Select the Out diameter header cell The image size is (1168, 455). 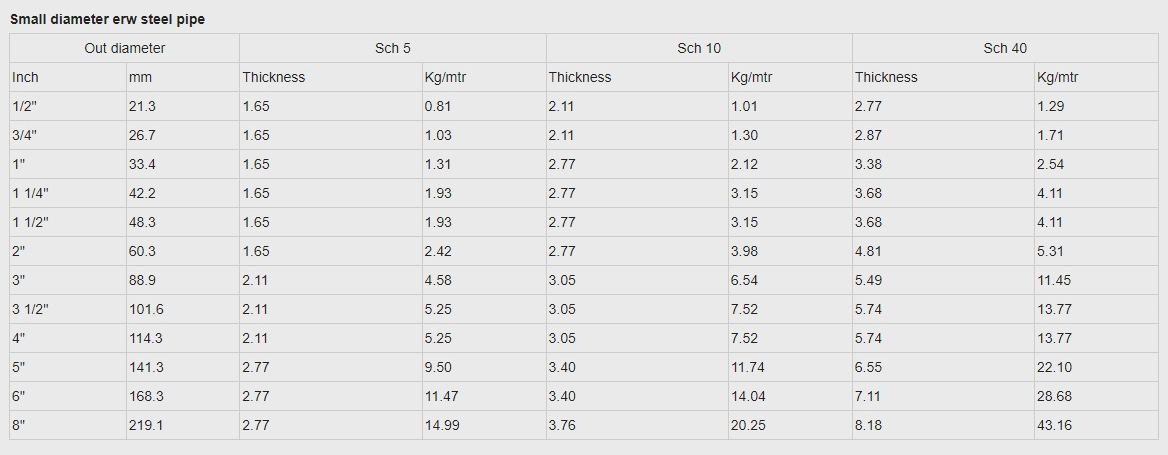[x=124, y=48]
